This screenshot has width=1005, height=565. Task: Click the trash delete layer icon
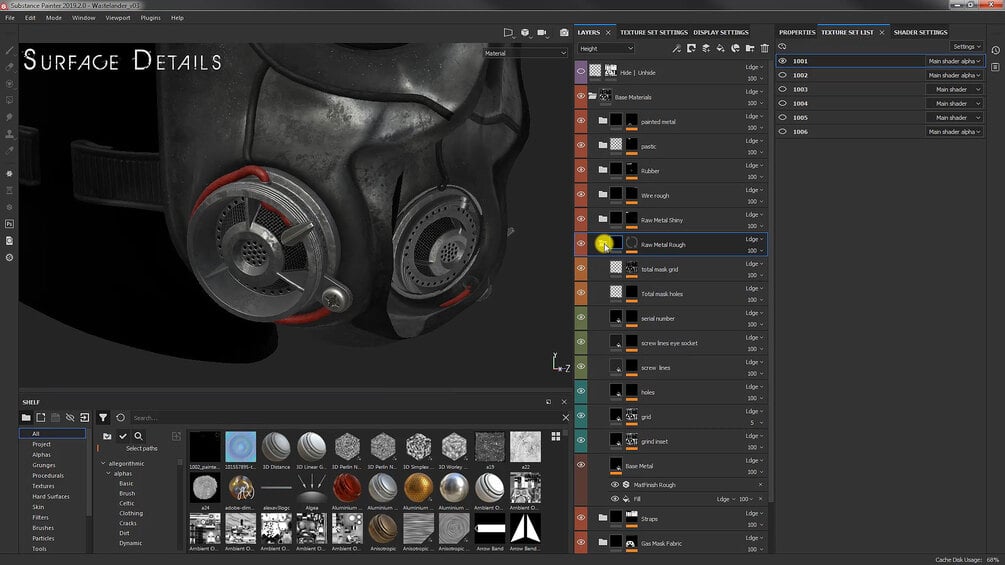coord(765,48)
